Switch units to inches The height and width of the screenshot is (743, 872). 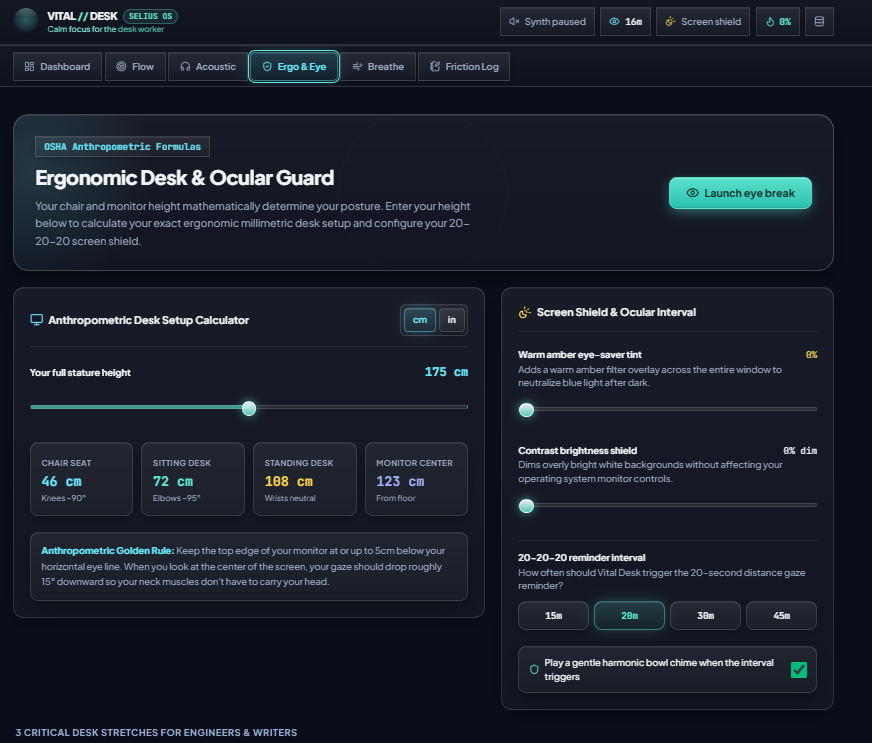coord(452,320)
